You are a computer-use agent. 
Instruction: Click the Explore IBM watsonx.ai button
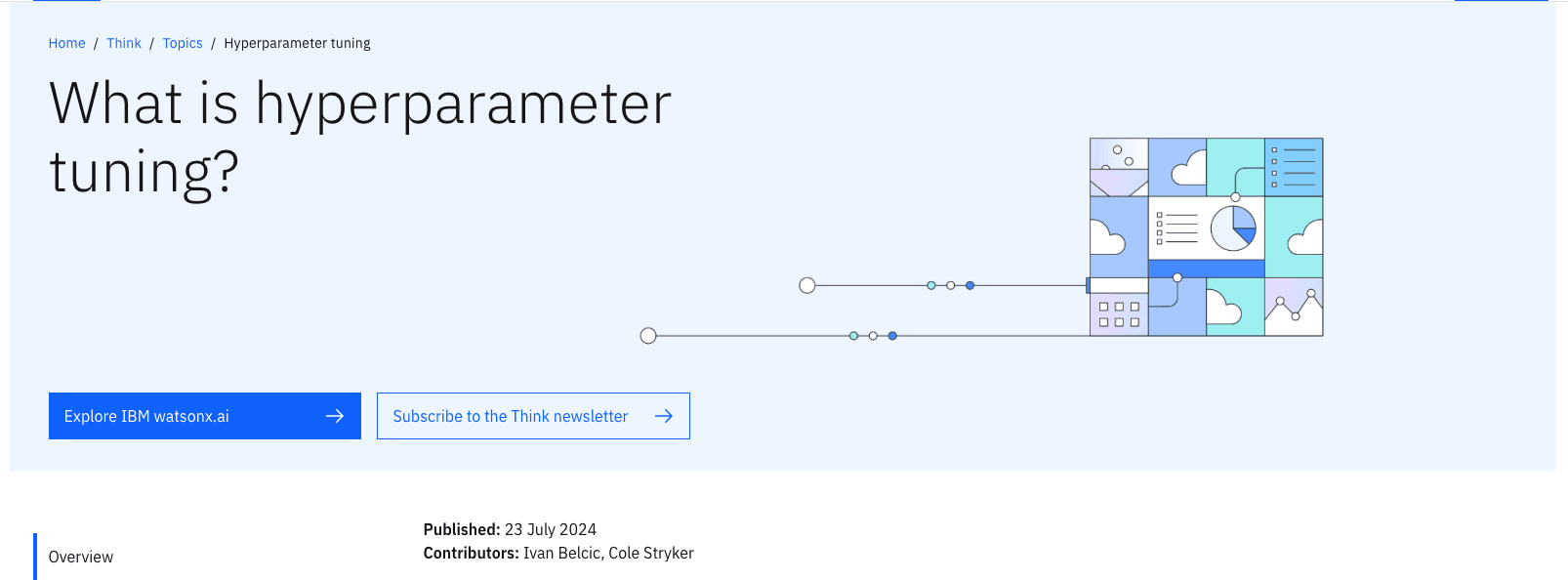205,416
